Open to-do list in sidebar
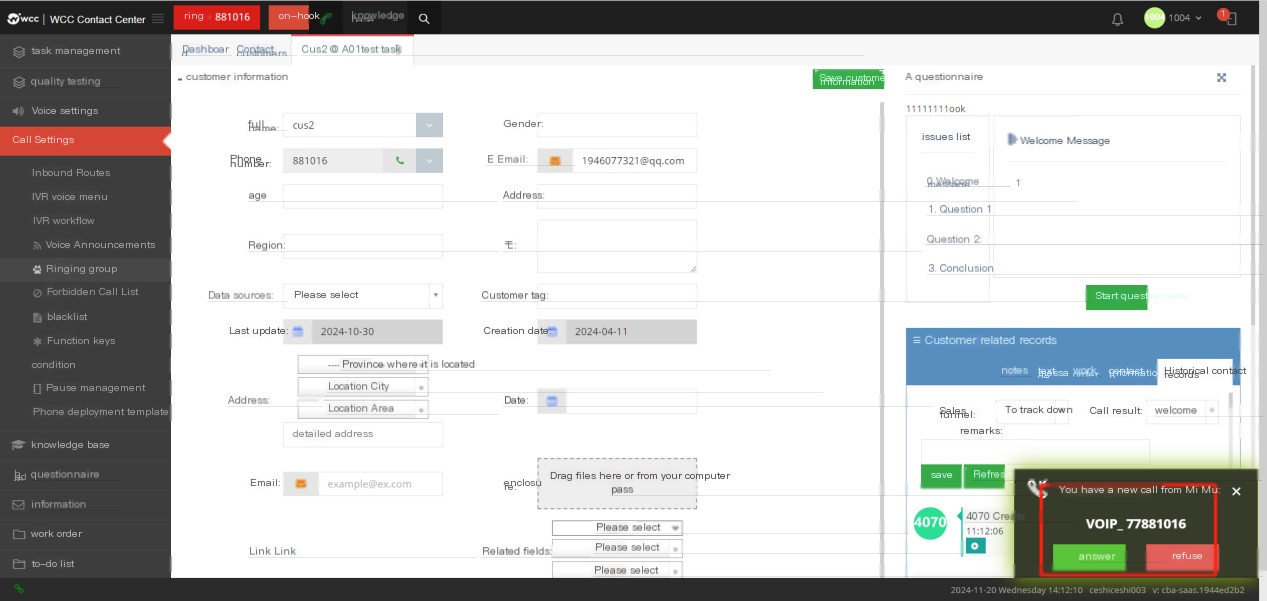 pyautogui.click(x=85, y=564)
